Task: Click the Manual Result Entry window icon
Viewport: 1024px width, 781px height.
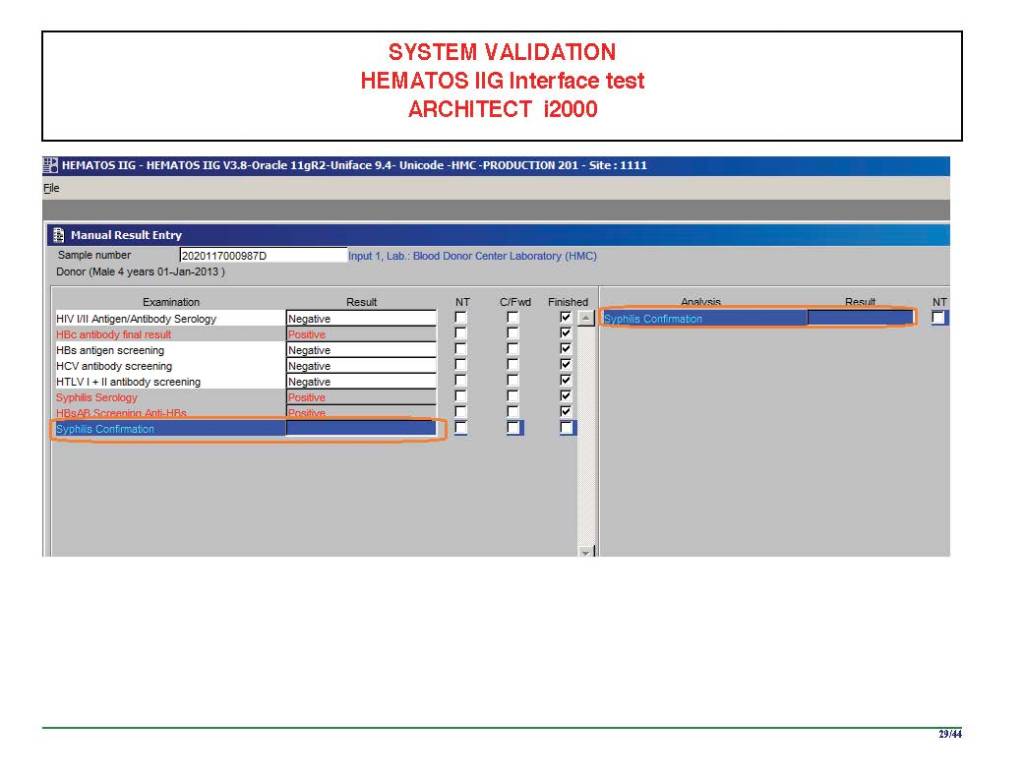Action: pos(58,235)
